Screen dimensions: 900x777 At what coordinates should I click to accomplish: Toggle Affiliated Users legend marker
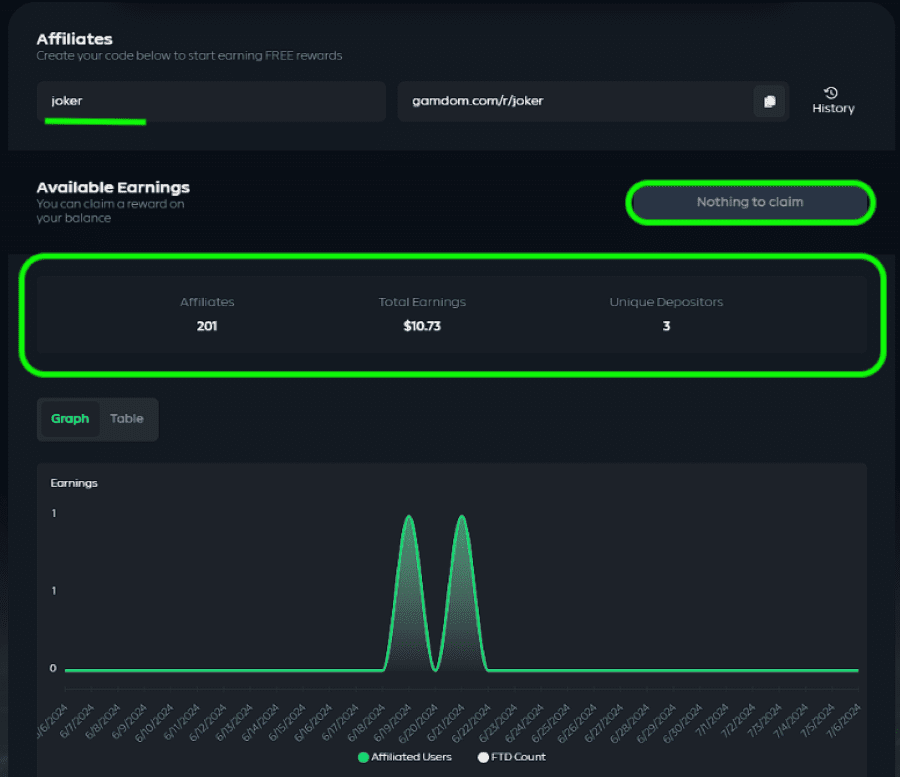coord(363,757)
